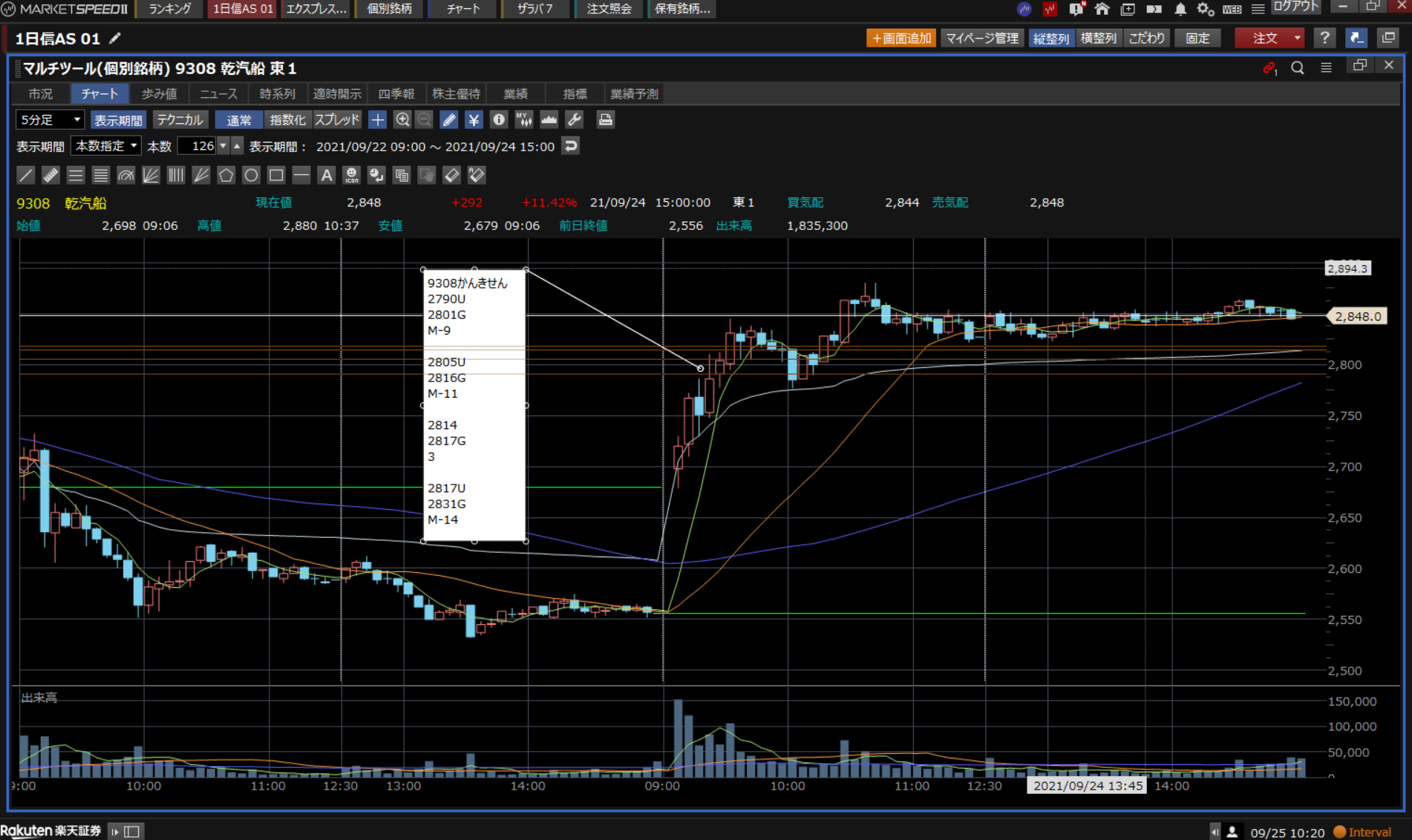Select the trend line drawing tool

(x=25, y=175)
